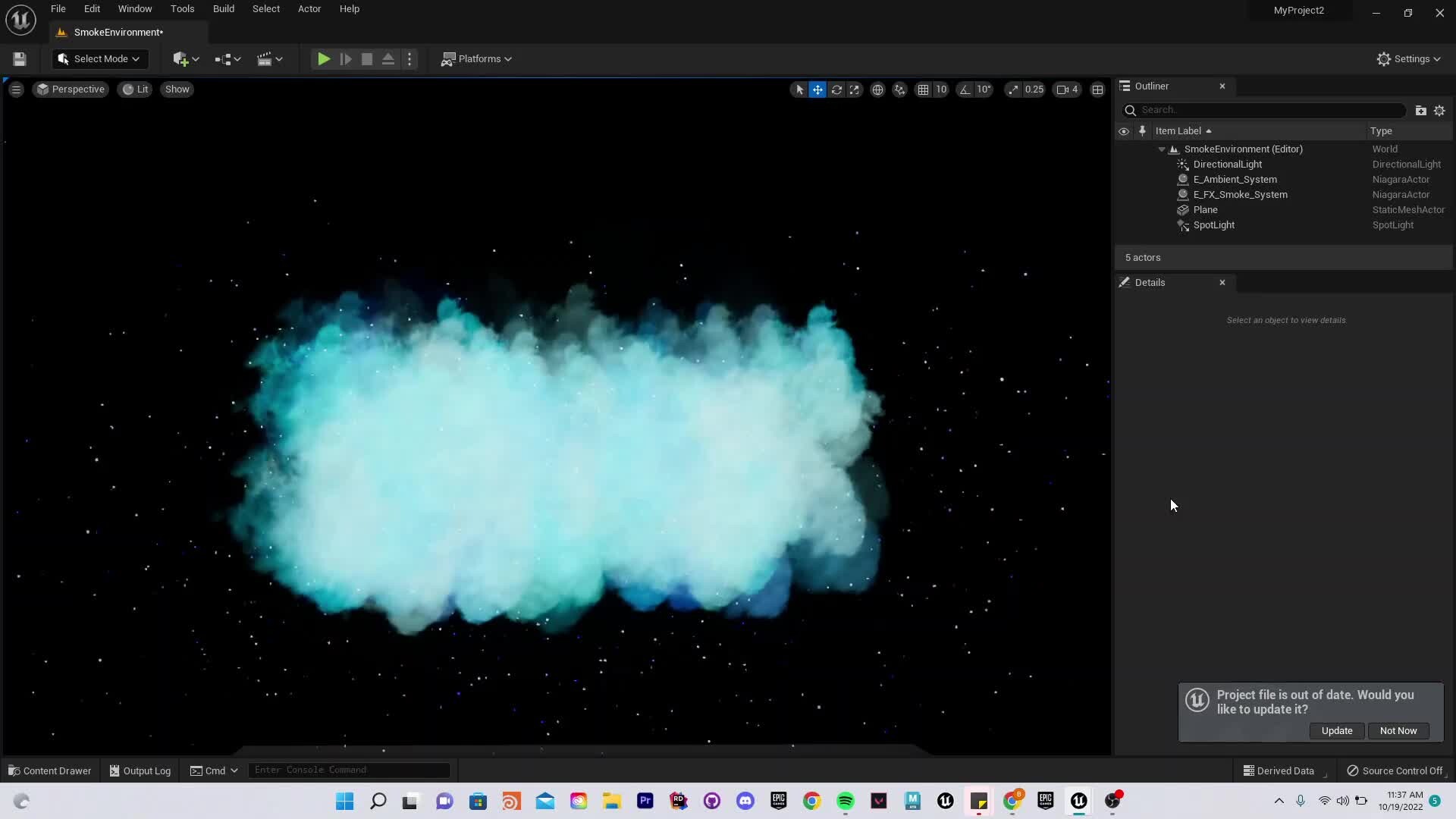
Task: Click the surface snapping icon
Action: point(900,89)
